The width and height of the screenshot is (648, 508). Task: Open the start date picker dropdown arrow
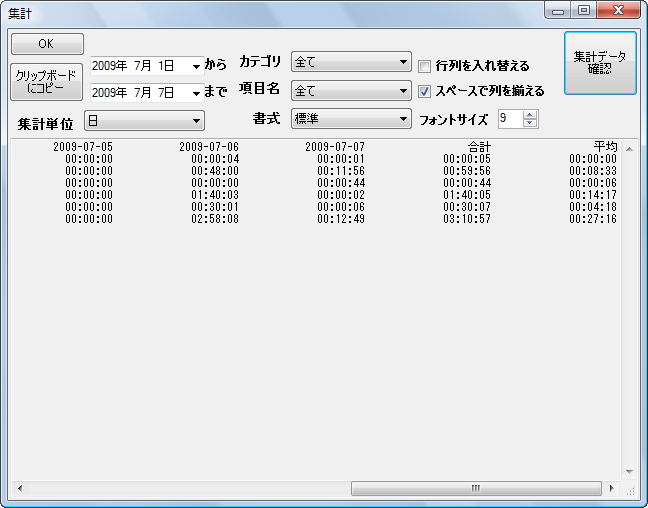196,66
